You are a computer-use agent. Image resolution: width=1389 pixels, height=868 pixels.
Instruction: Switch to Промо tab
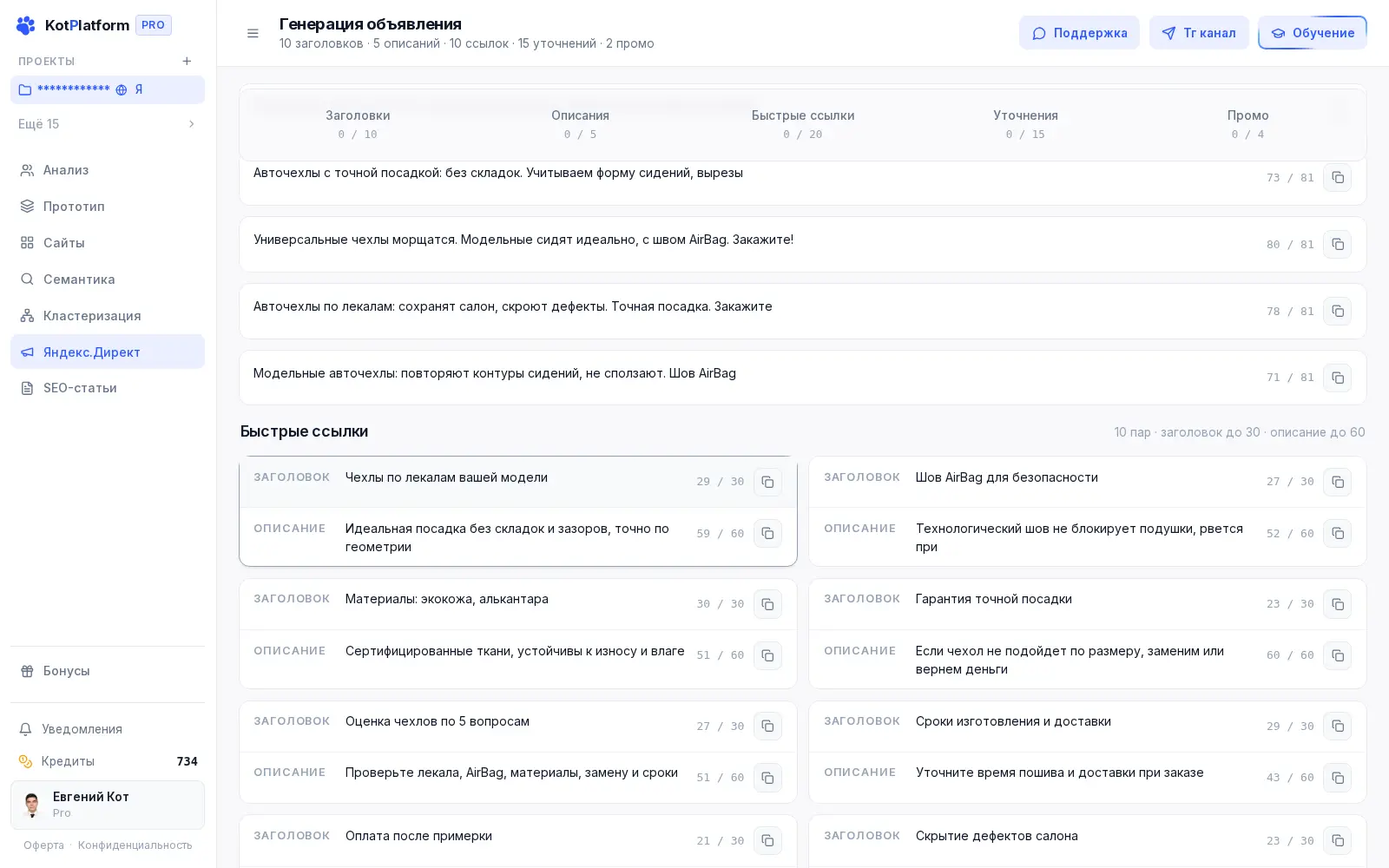[x=1247, y=124]
